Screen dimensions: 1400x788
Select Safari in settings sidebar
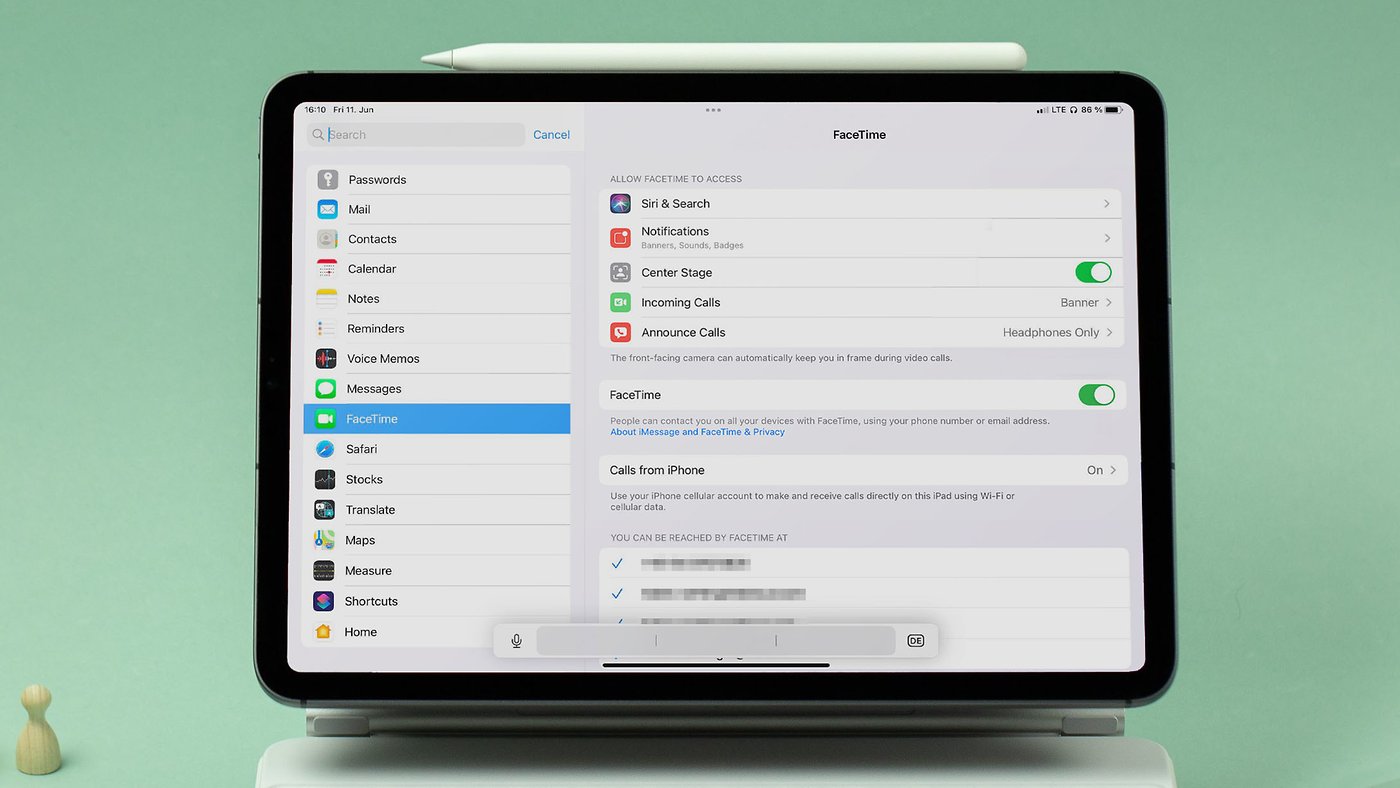pyautogui.click(x=438, y=449)
